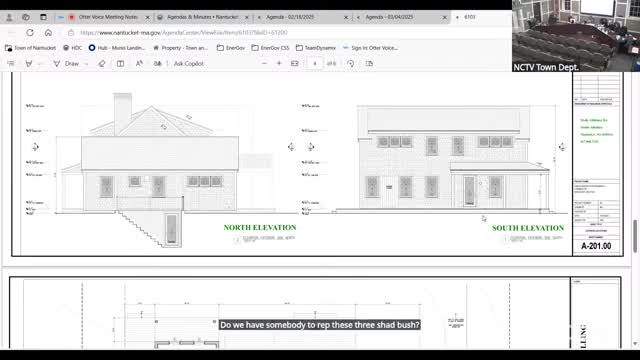Rotate the PDF page
640x360 pixels.
(351, 64)
